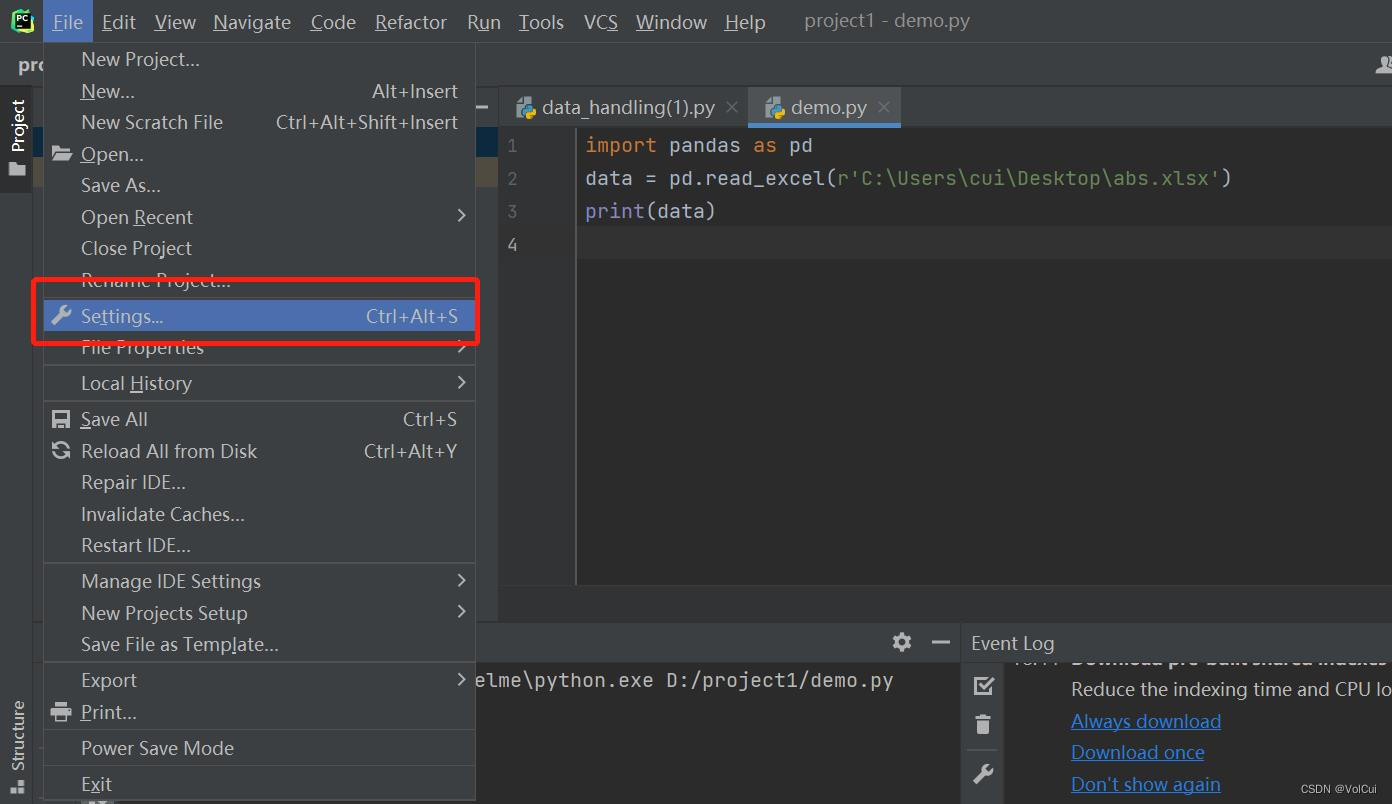This screenshot has width=1392, height=804.
Task: Mark Event Log notifications read with the checkmark icon
Action: pos(984,685)
